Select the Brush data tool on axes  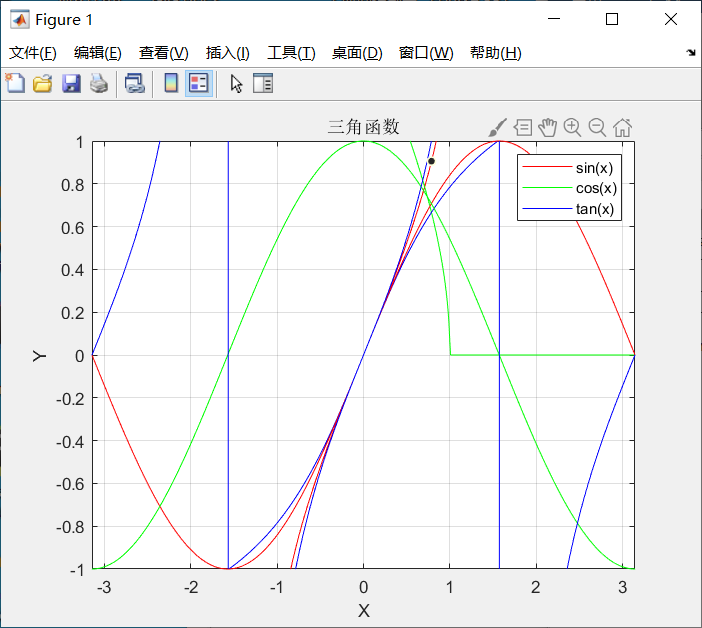497,128
